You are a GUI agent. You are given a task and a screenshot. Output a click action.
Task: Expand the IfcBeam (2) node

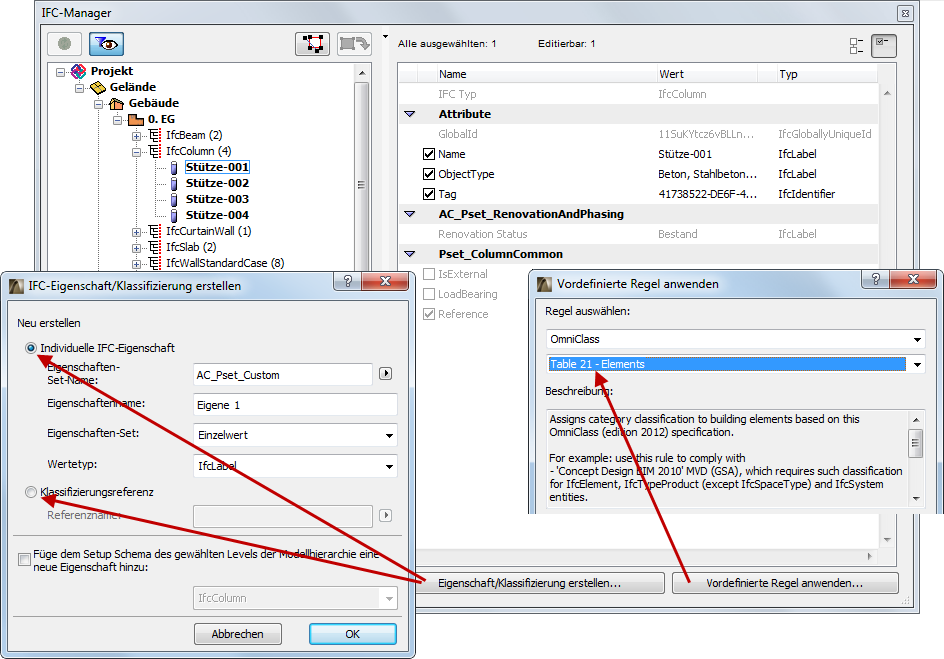click(136, 136)
